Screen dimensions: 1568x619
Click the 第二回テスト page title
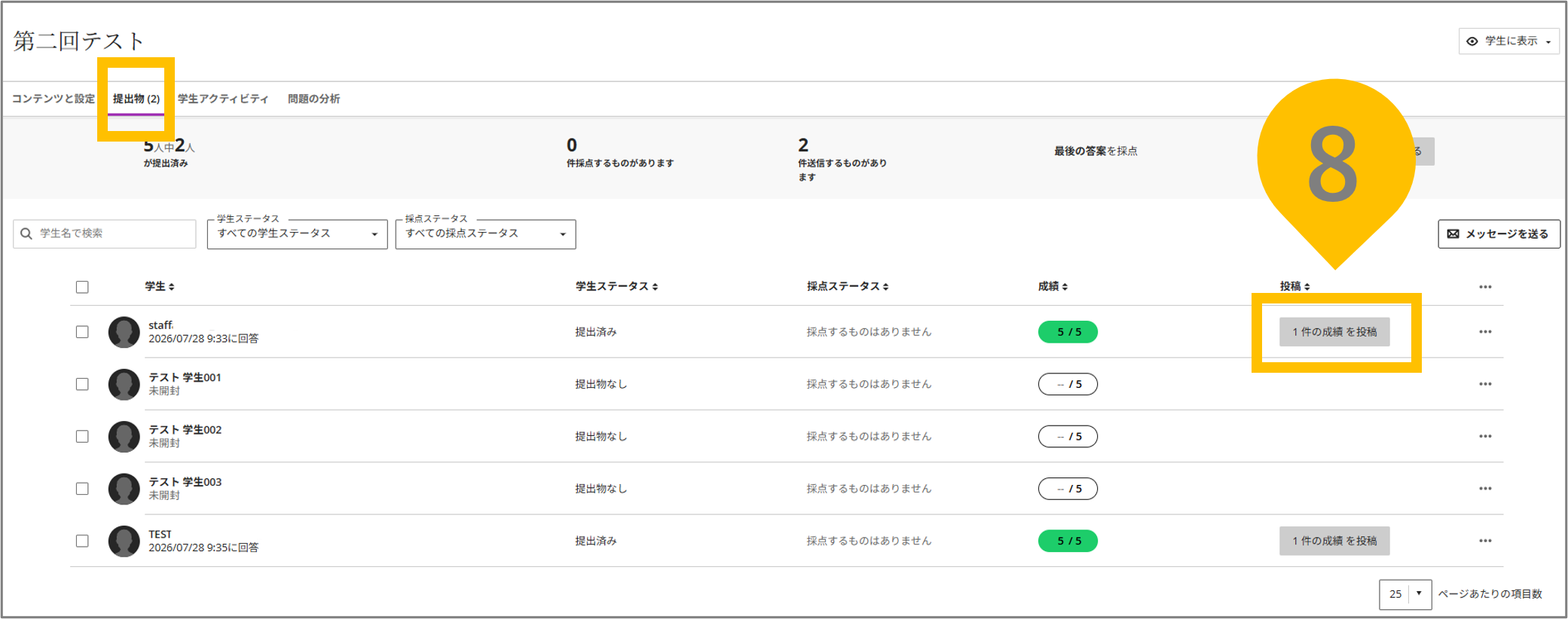[78, 41]
